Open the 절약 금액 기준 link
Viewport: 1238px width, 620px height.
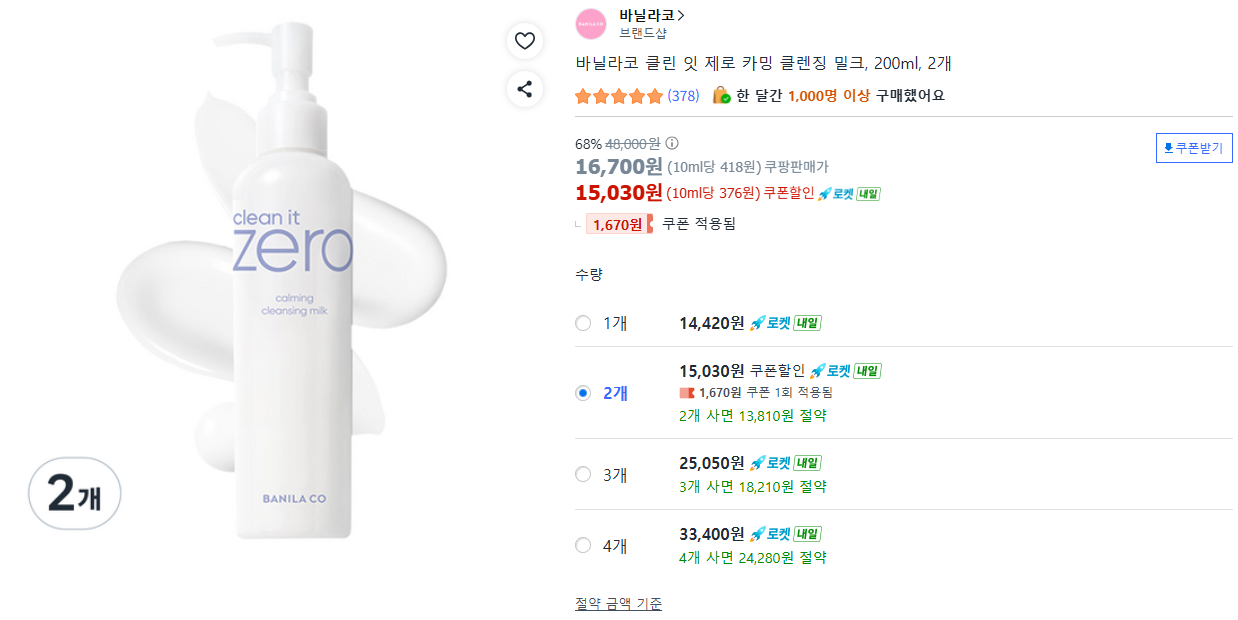click(618, 604)
